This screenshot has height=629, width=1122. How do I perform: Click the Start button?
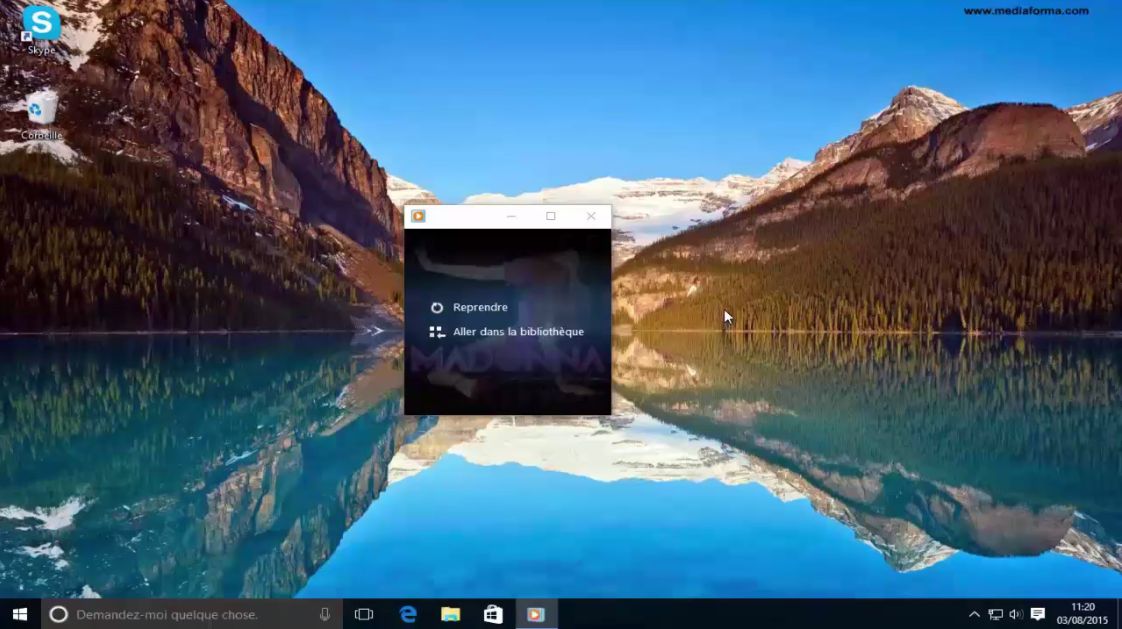[18, 614]
